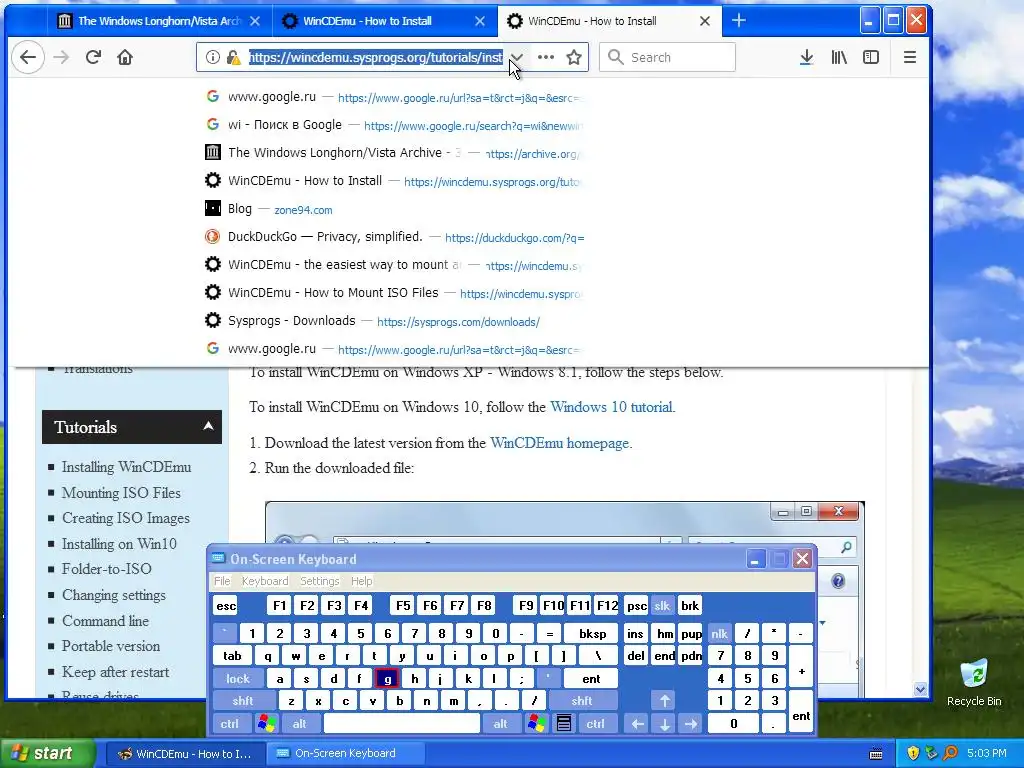Open the WinCDEmu homepage link
Screen dimensions: 1024x768
pyautogui.click(x=560, y=443)
